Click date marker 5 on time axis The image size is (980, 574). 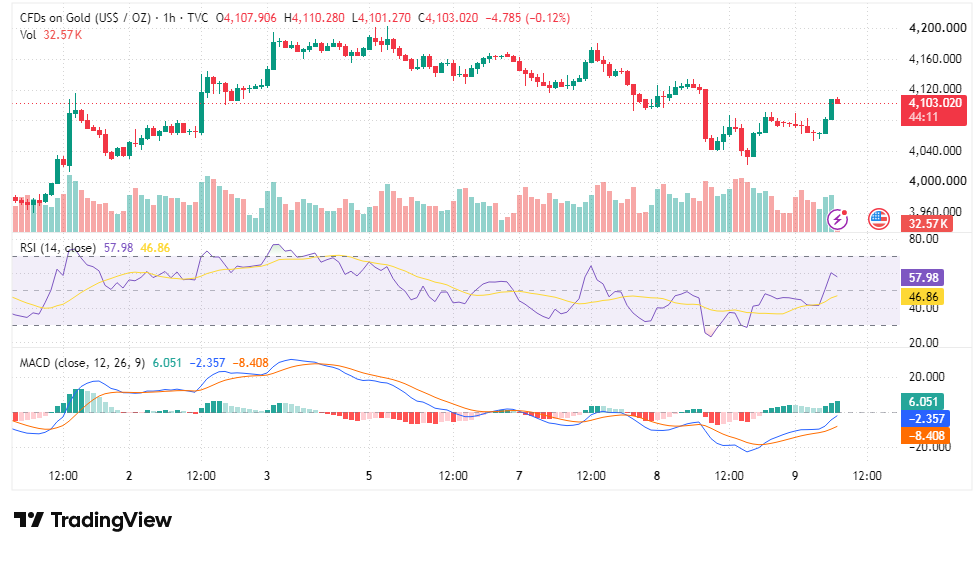[369, 476]
